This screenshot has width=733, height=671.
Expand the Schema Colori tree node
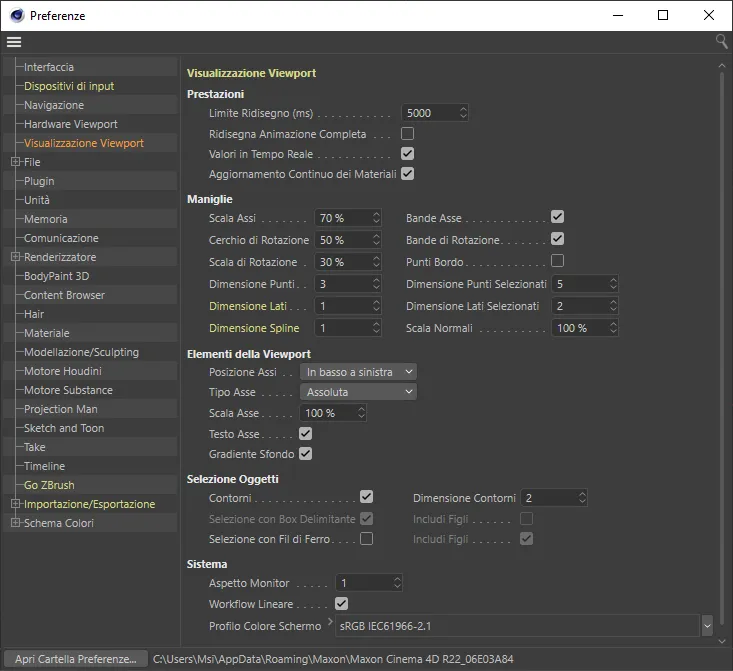[15, 523]
